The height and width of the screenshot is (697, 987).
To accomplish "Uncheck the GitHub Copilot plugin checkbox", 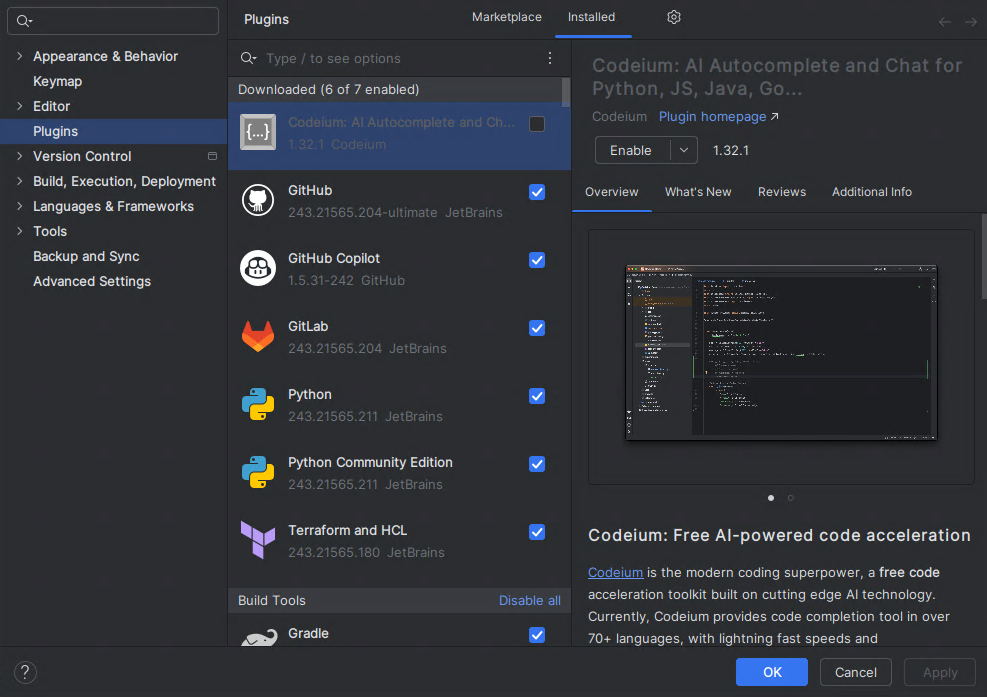I will coord(537,260).
